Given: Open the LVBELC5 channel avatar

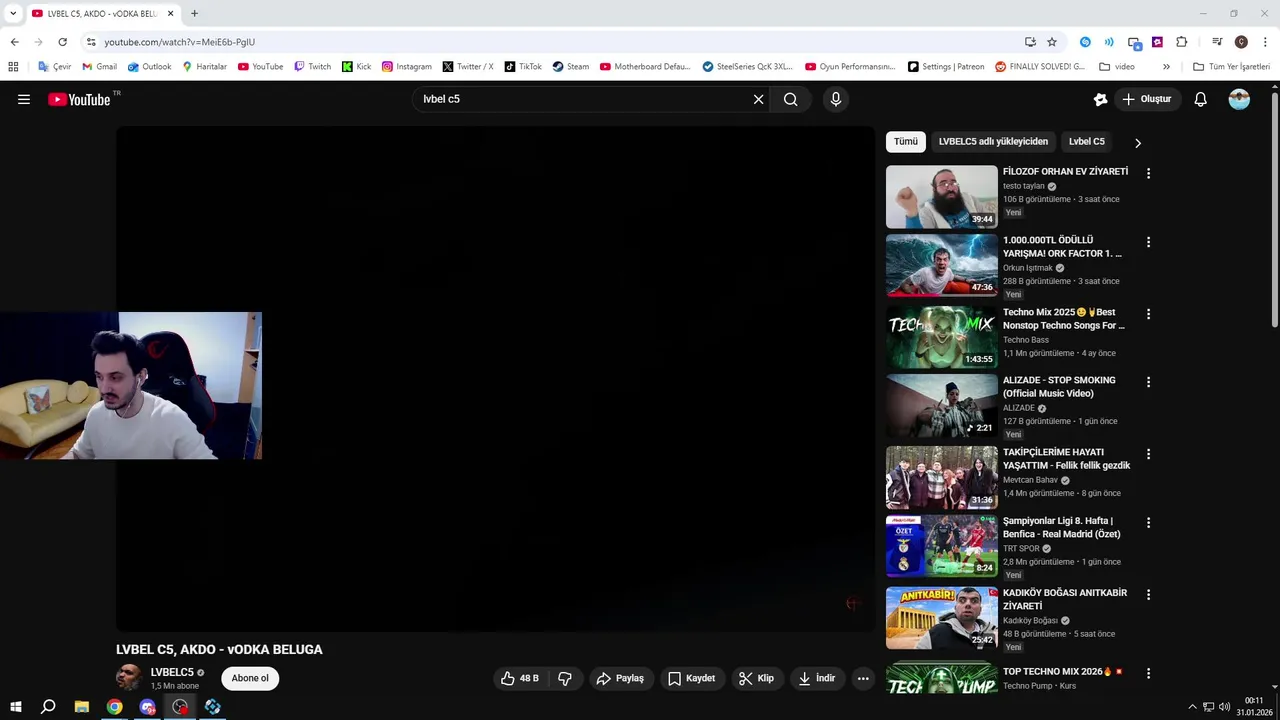Looking at the screenshot, I should 129,678.
